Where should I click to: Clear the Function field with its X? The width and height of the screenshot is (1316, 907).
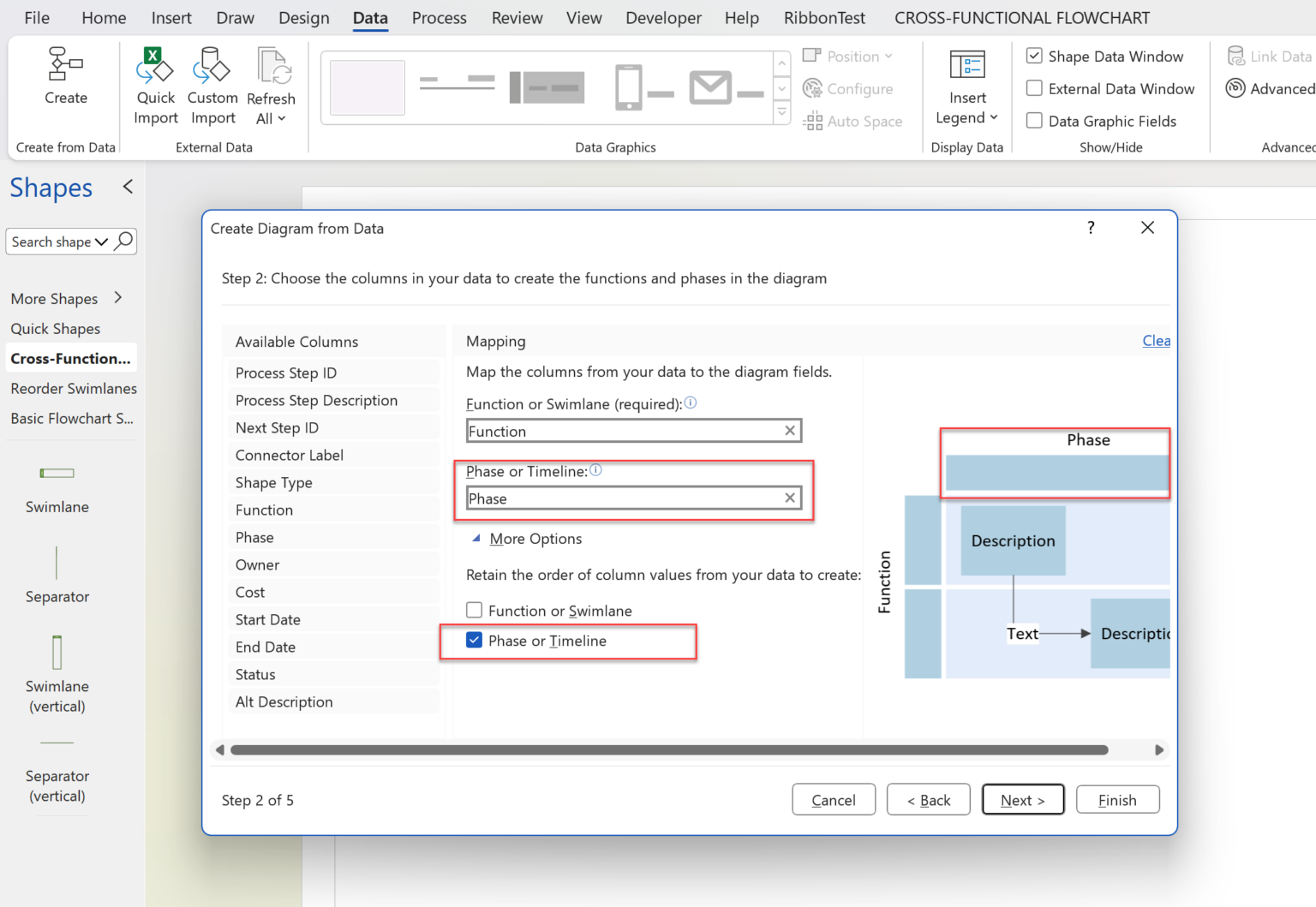coord(790,431)
